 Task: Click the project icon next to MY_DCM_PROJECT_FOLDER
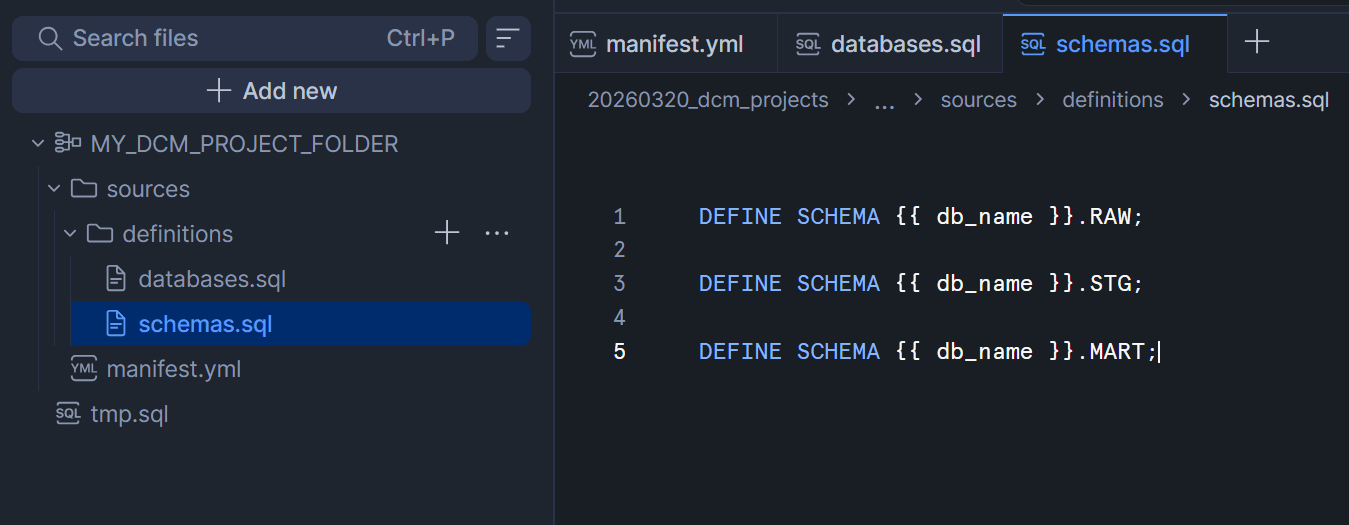(68, 143)
